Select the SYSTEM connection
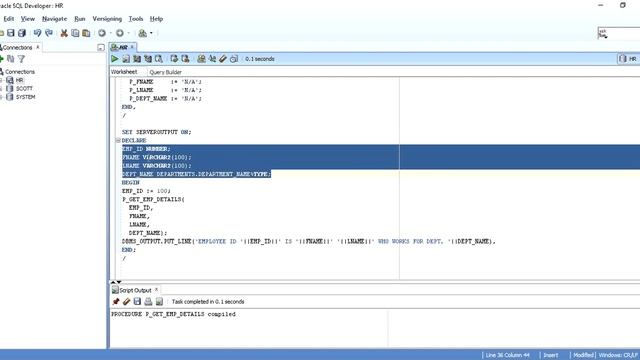This screenshot has height=360, width=640. pyautogui.click(x=25, y=97)
